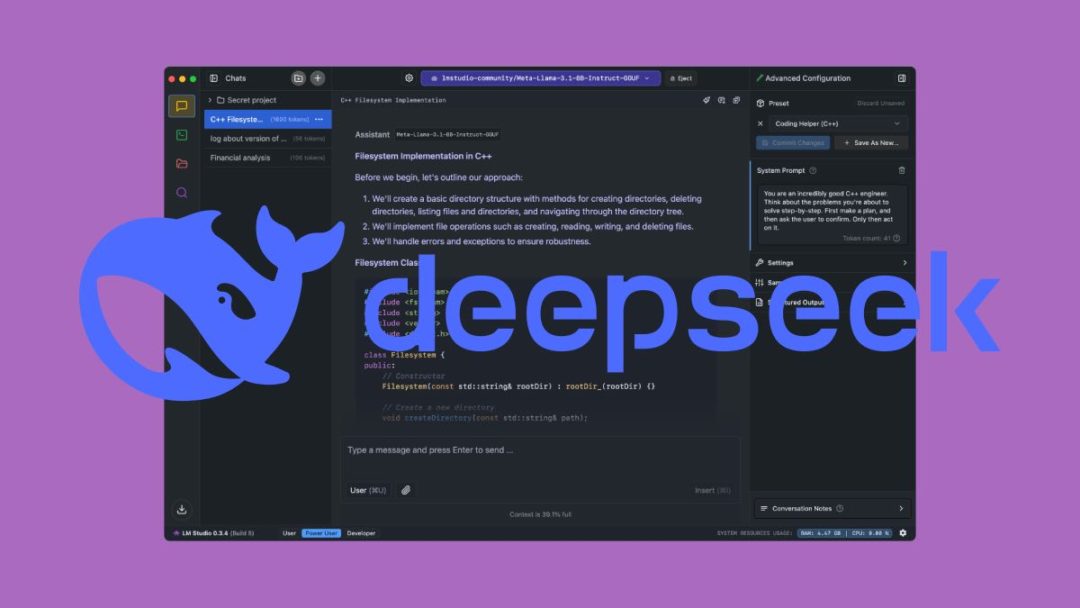Expand the Secret project folder

pos(210,99)
